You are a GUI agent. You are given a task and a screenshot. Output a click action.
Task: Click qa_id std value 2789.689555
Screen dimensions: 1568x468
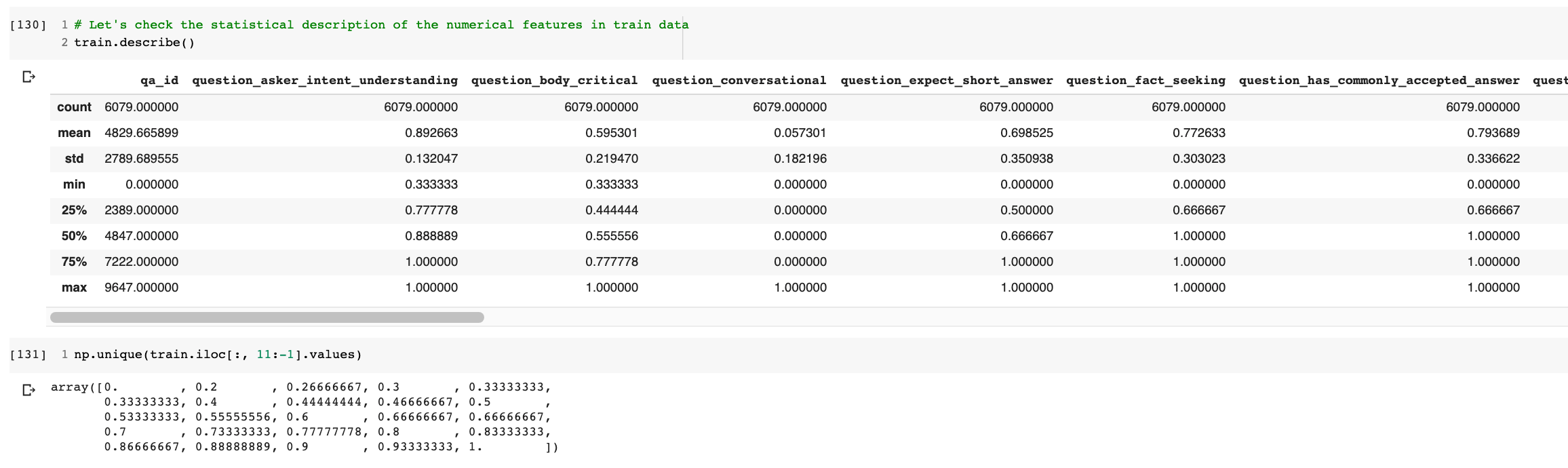(x=141, y=159)
